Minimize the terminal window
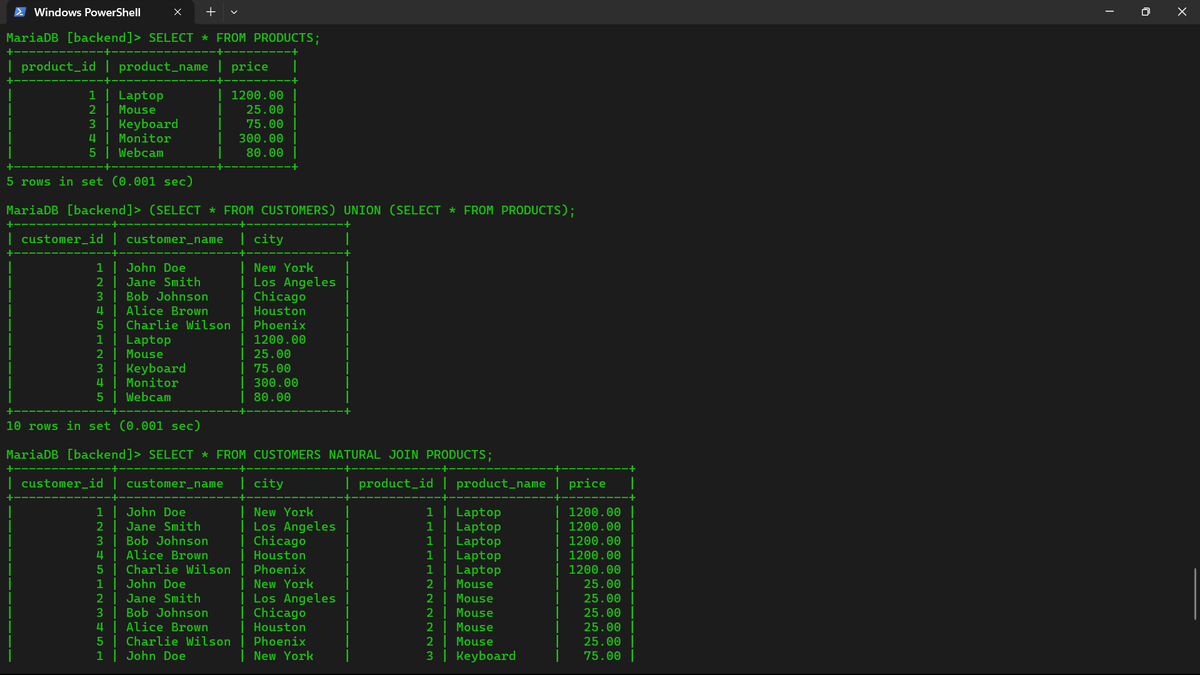1200x675 pixels. pyautogui.click(x=1108, y=11)
